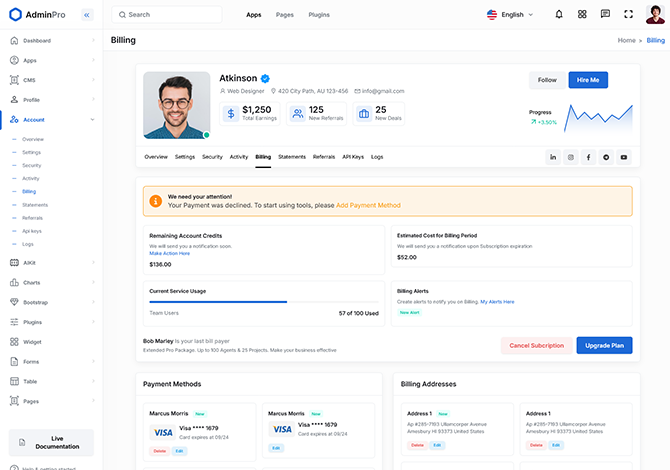The width and height of the screenshot is (670, 470).
Task: Switch to the Statements profile tab
Action: (292, 157)
